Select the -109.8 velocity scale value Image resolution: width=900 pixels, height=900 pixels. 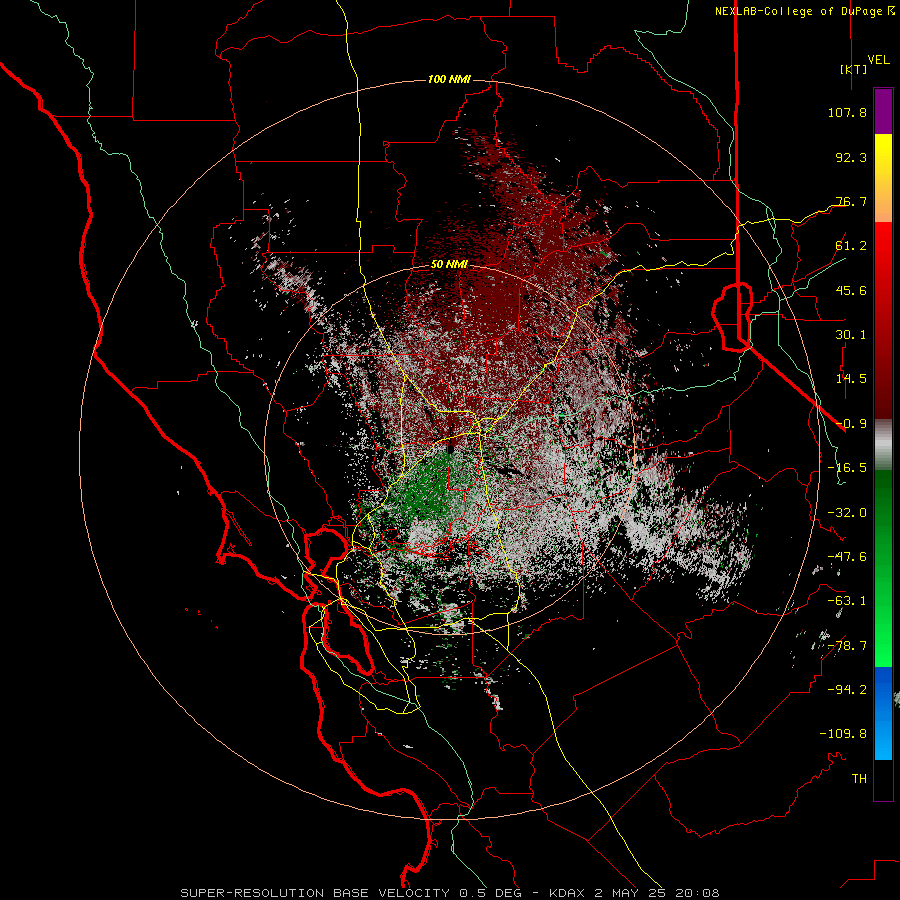tap(843, 734)
